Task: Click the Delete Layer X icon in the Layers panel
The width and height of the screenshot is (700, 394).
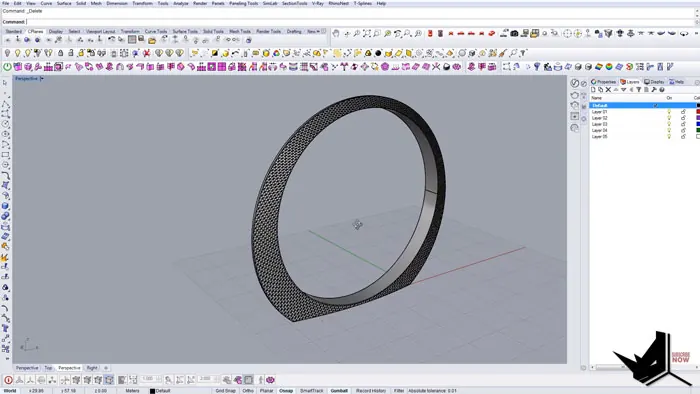Action: click(x=608, y=90)
